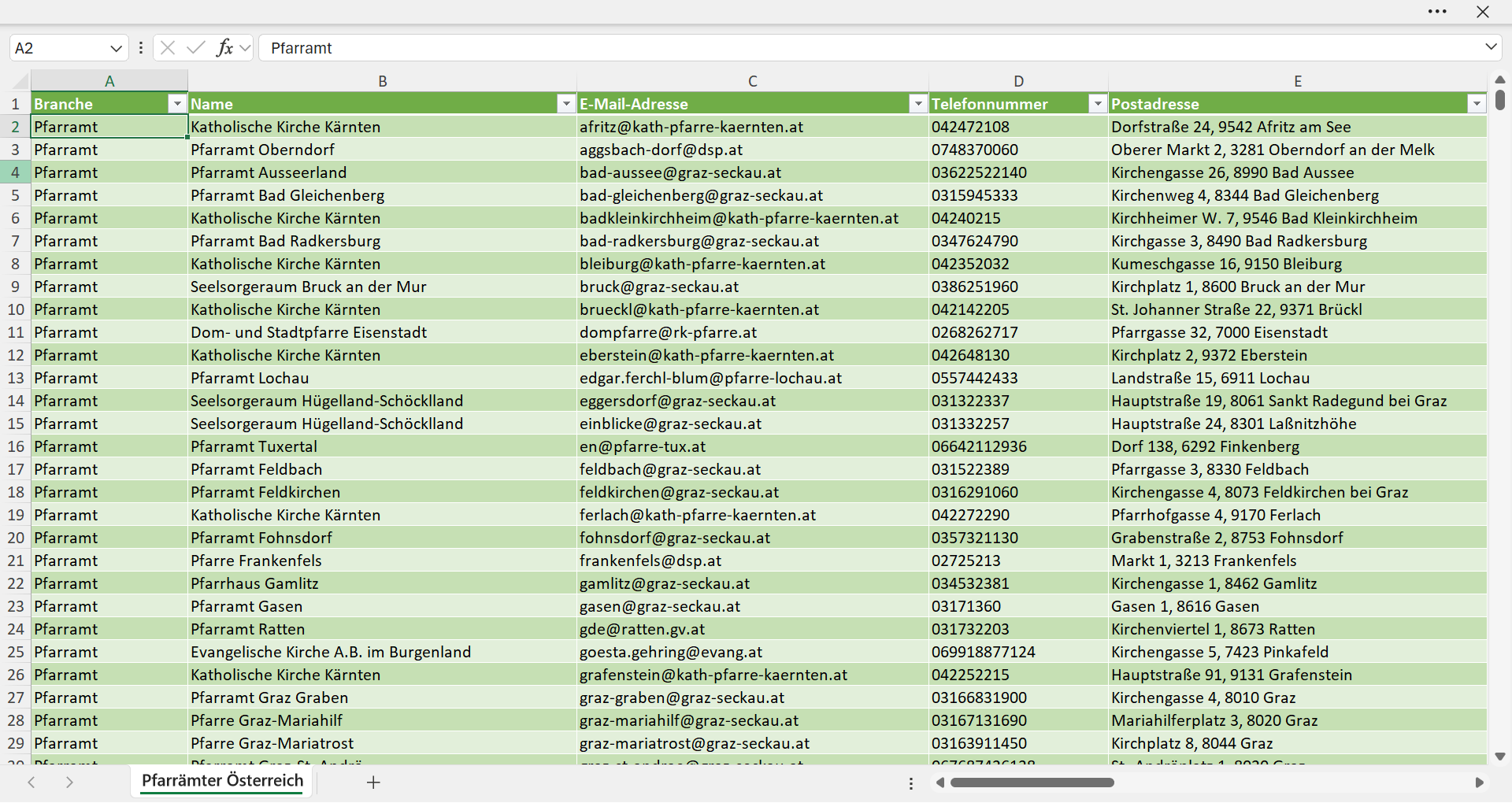The height and width of the screenshot is (803, 1512).
Task: Select the cell graz-mariatrost@graz-seckau.at
Action: tap(753, 743)
